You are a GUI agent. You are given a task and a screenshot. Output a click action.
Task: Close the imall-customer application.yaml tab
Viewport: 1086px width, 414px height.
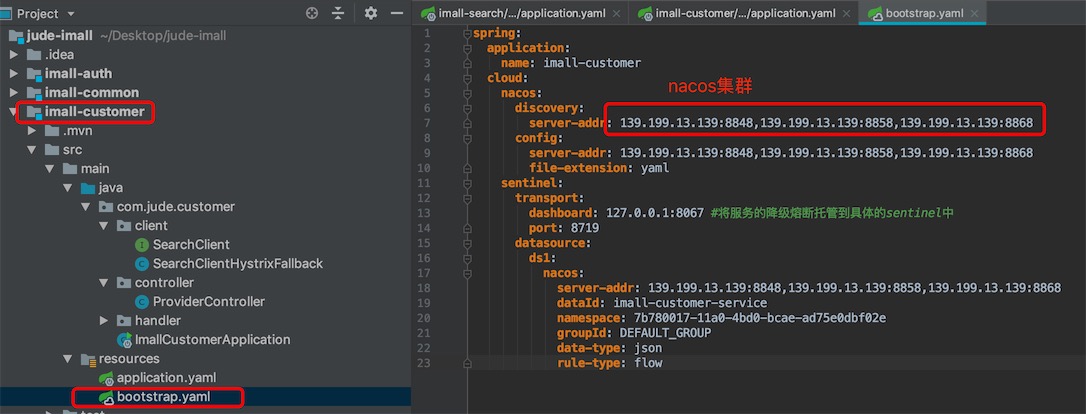pos(845,13)
